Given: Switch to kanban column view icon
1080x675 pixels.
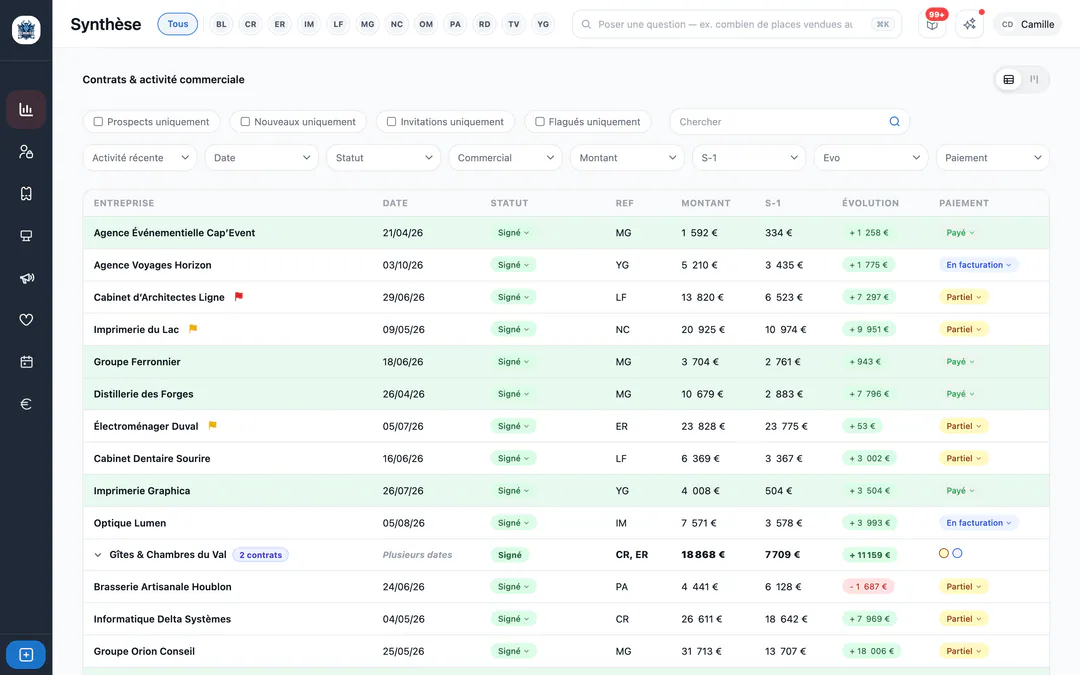Looking at the screenshot, I should click(1034, 79).
